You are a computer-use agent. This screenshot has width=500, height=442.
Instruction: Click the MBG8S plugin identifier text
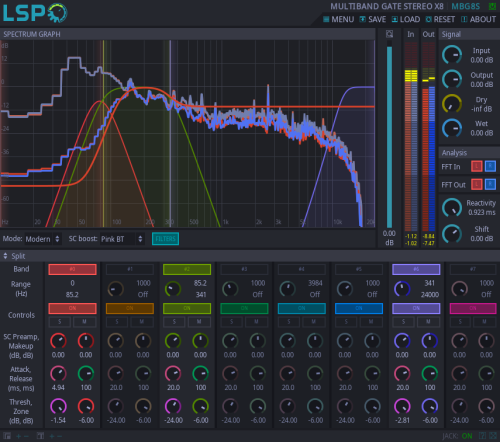coord(466,6)
